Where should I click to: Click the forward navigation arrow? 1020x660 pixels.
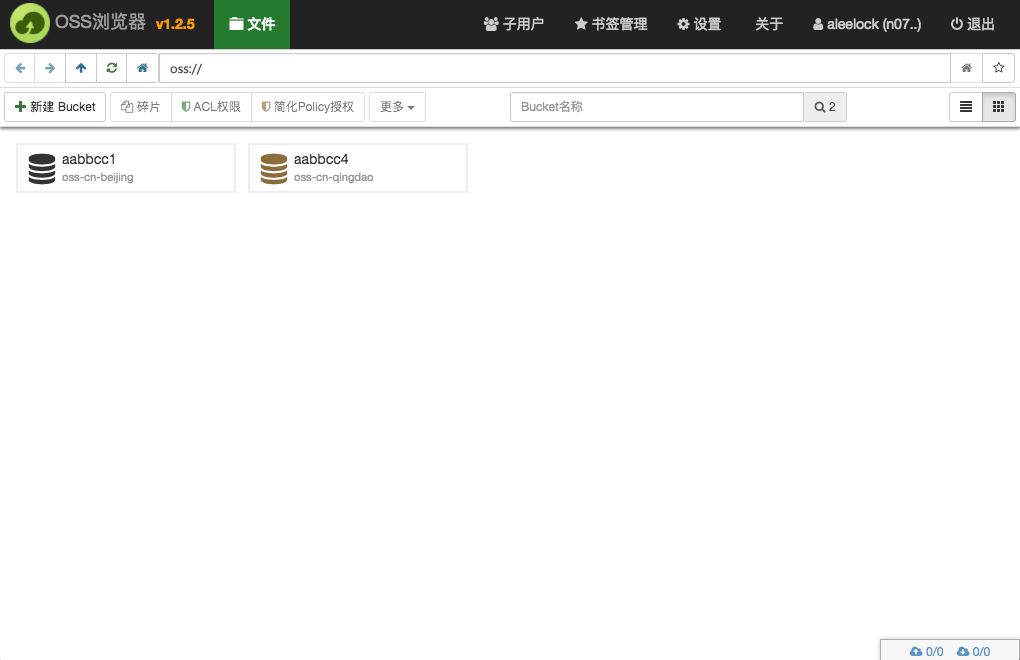pos(48,67)
